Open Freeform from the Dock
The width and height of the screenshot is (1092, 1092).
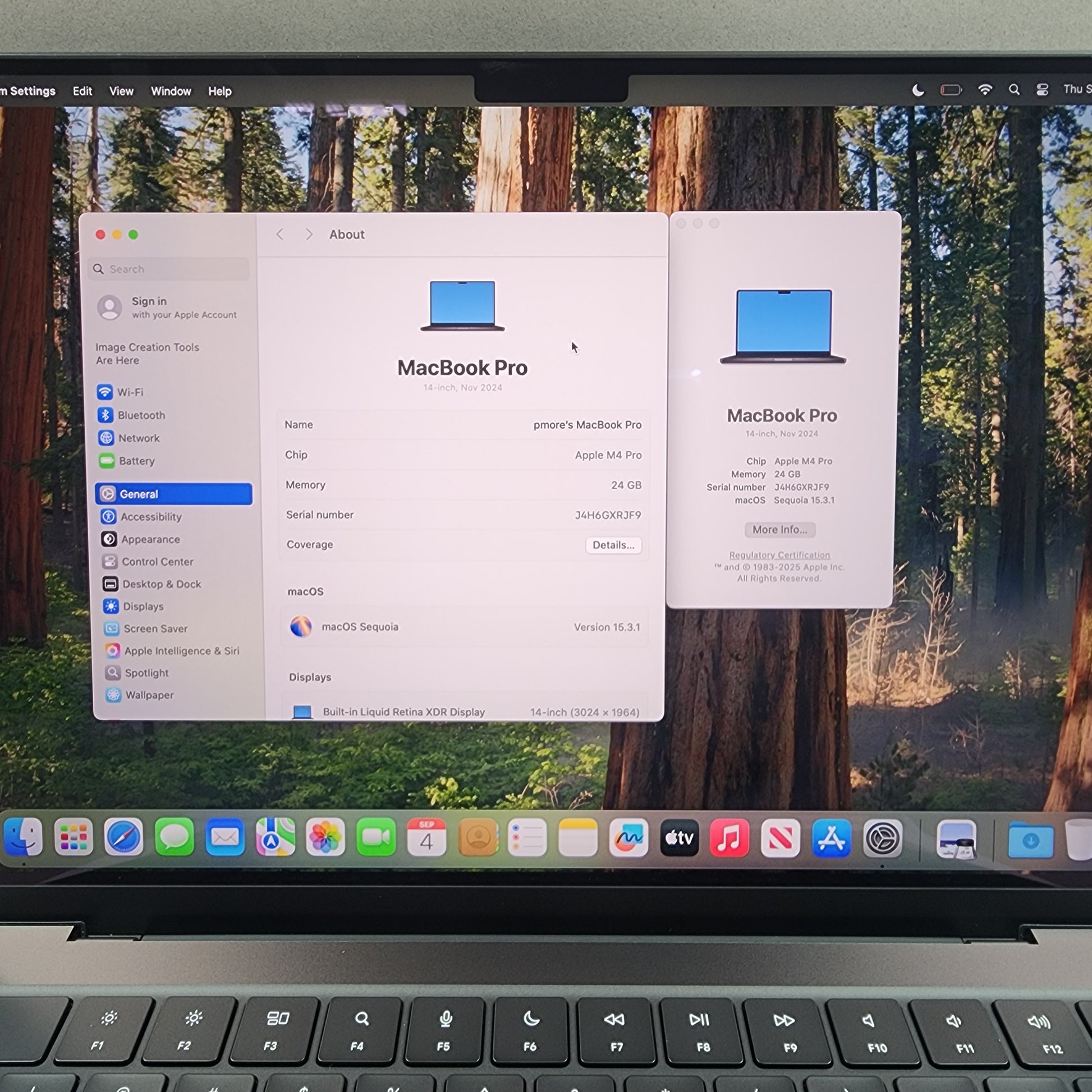click(x=628, y=838)
